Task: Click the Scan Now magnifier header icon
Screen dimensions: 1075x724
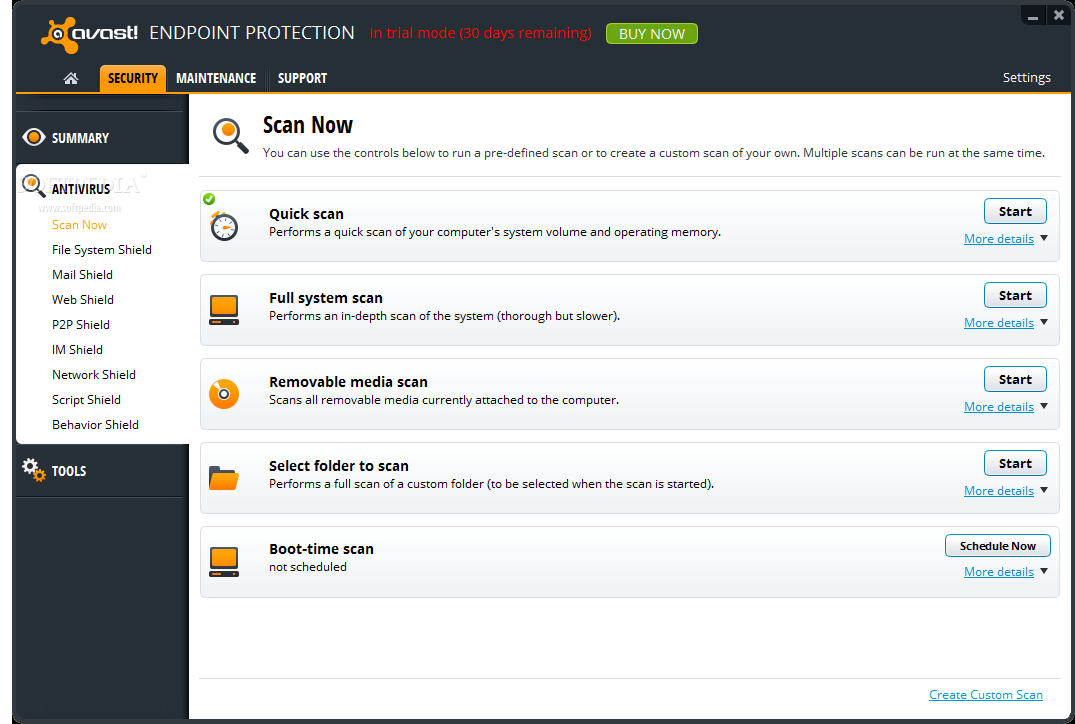Action: pyautogui.click(x=230, y=135)
